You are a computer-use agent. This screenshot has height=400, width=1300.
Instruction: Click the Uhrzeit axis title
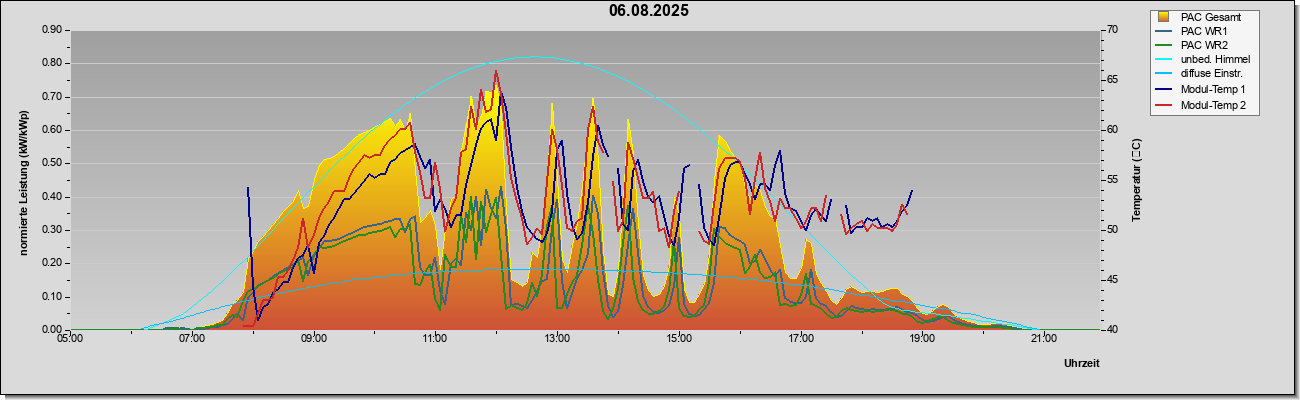tap(1081, 363)
